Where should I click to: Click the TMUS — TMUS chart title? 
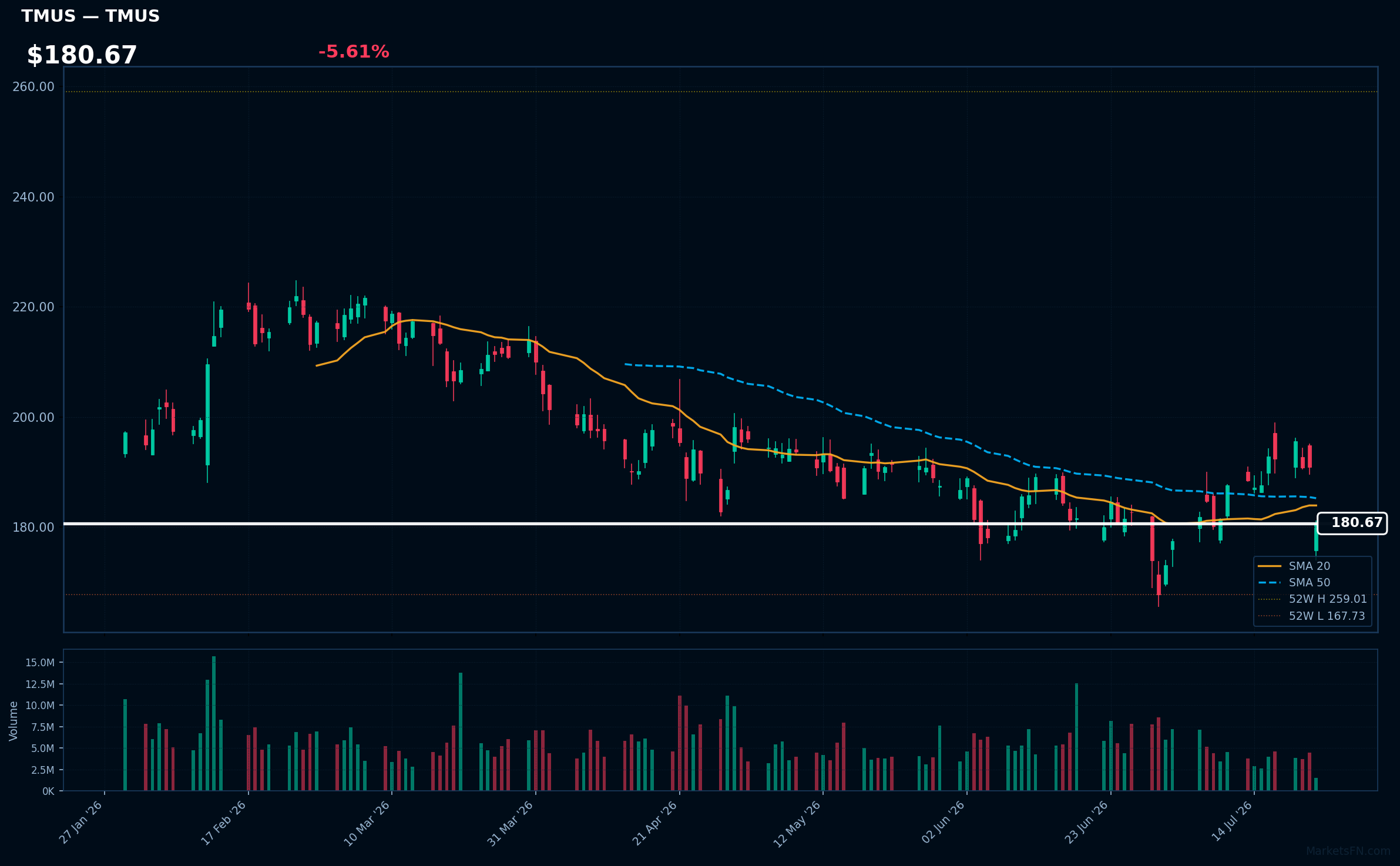90,16
